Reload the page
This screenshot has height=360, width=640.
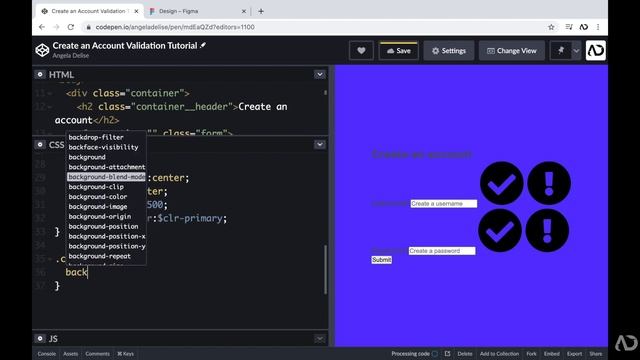point(71,27)
